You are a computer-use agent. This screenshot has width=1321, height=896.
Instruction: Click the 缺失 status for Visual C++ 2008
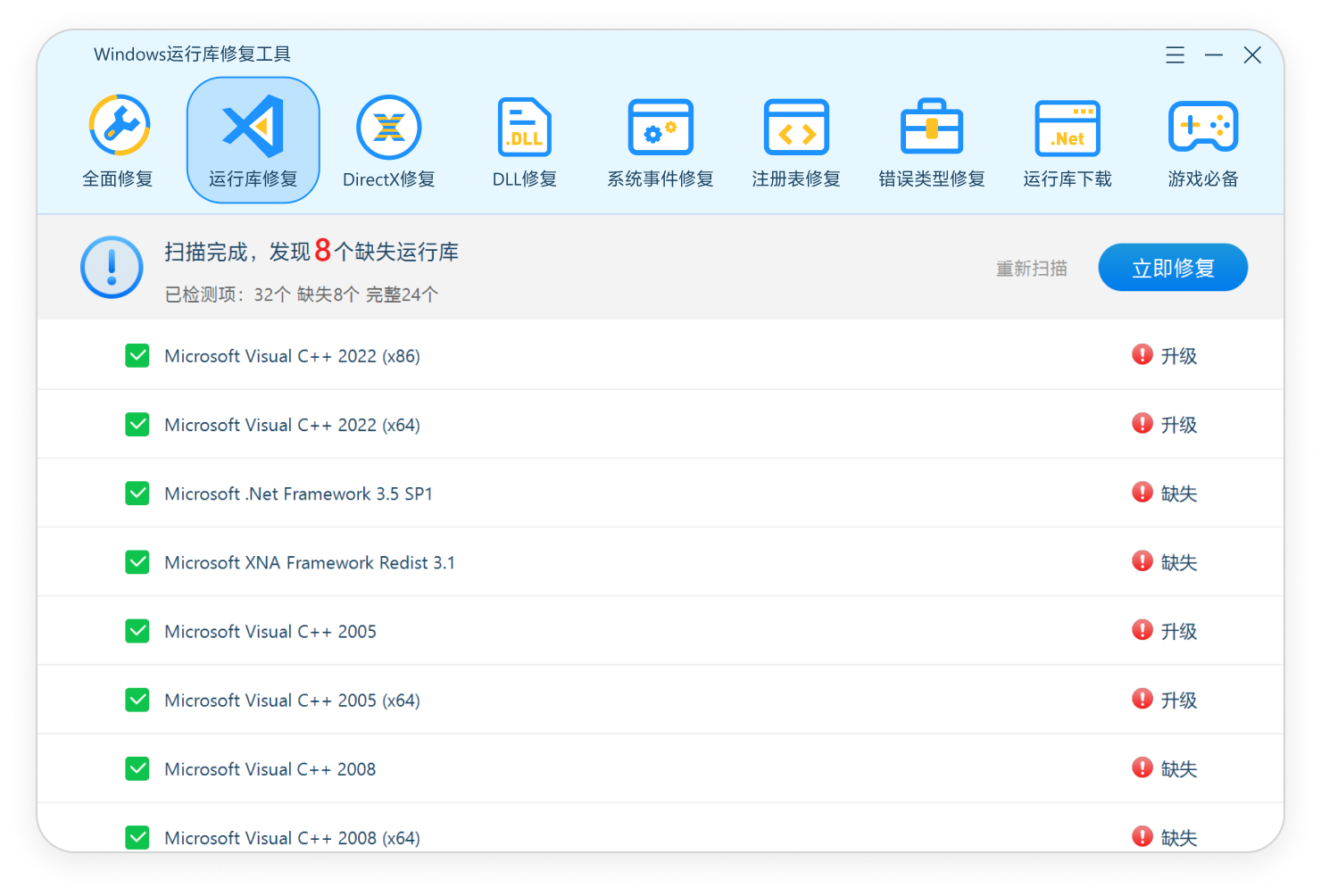click(x=1178, y=768)
